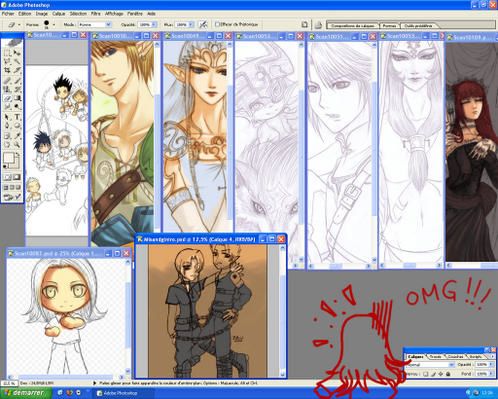
Task: Open the Mode dropdown in options bar
Action: point(95,24)
